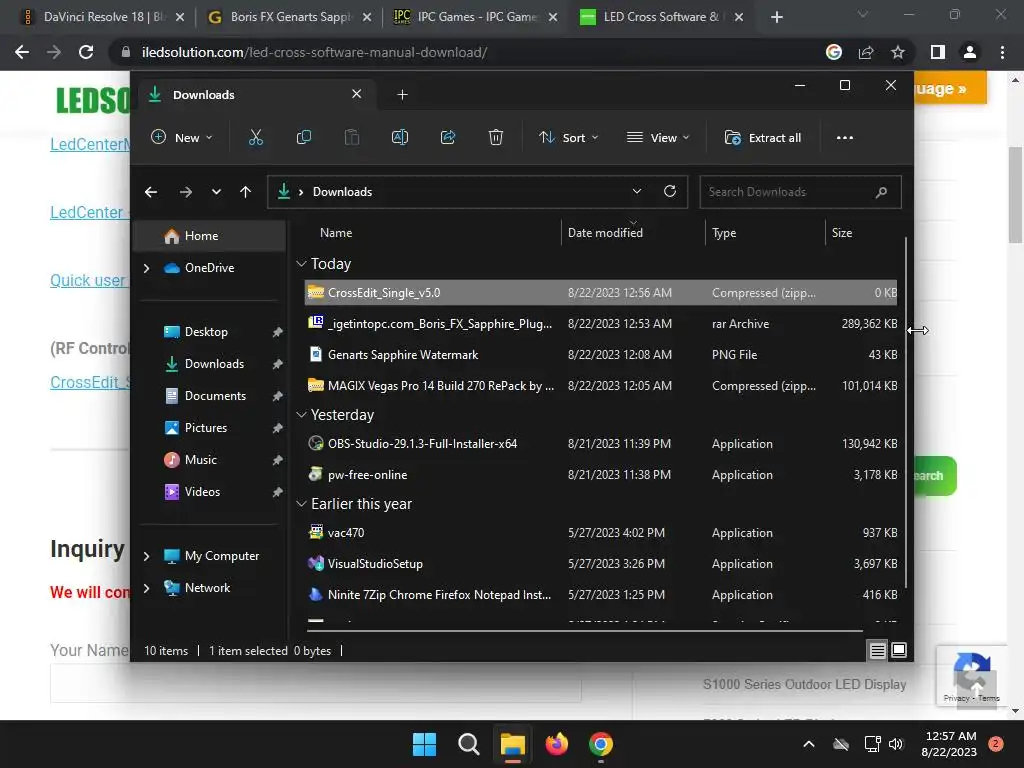This screenshot has height=768, width=1024.
Task: Sort by the Date modified column header
Action: tap(605, 232)
